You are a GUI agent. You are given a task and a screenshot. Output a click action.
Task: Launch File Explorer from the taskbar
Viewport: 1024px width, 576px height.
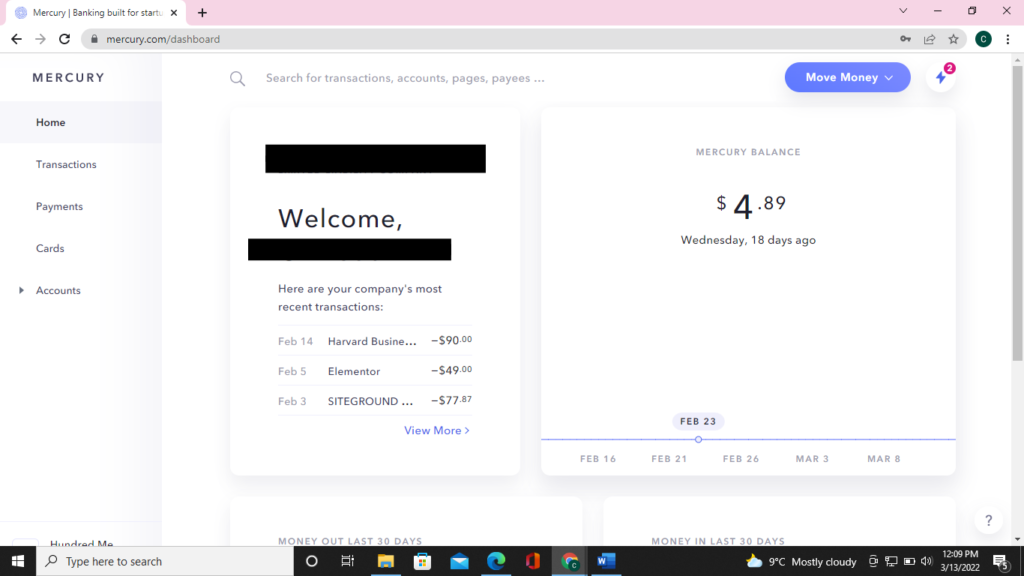[385, 561]
